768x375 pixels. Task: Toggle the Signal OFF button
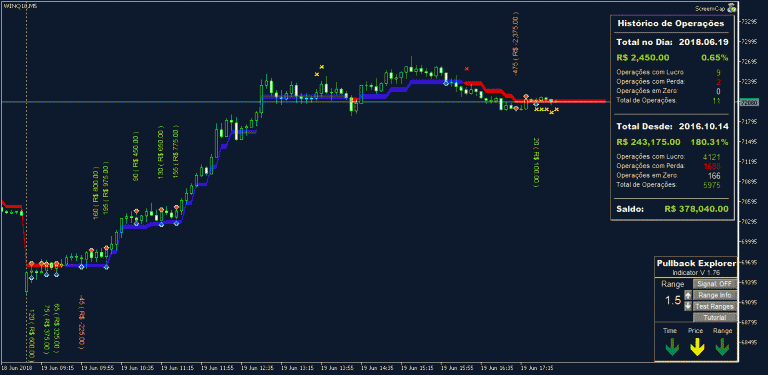click(x=714, y=283)
